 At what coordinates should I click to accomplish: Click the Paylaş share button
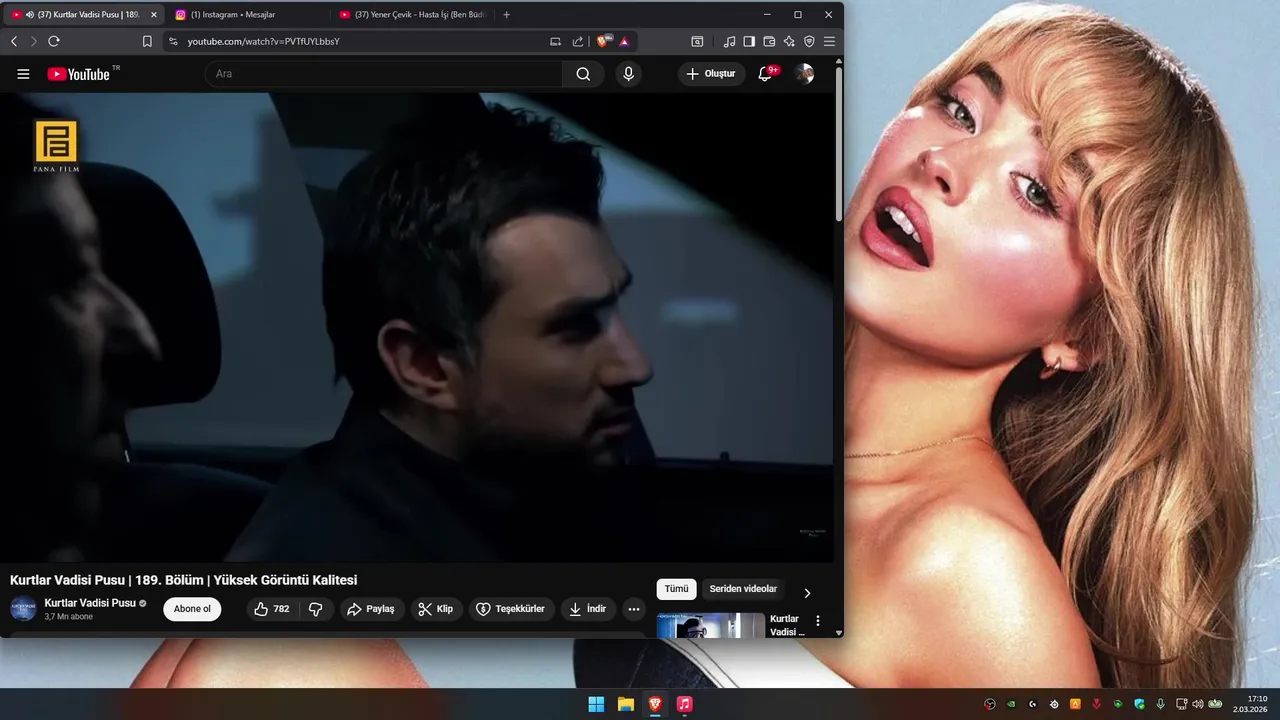pyautogui.click(x=371, y=609)
